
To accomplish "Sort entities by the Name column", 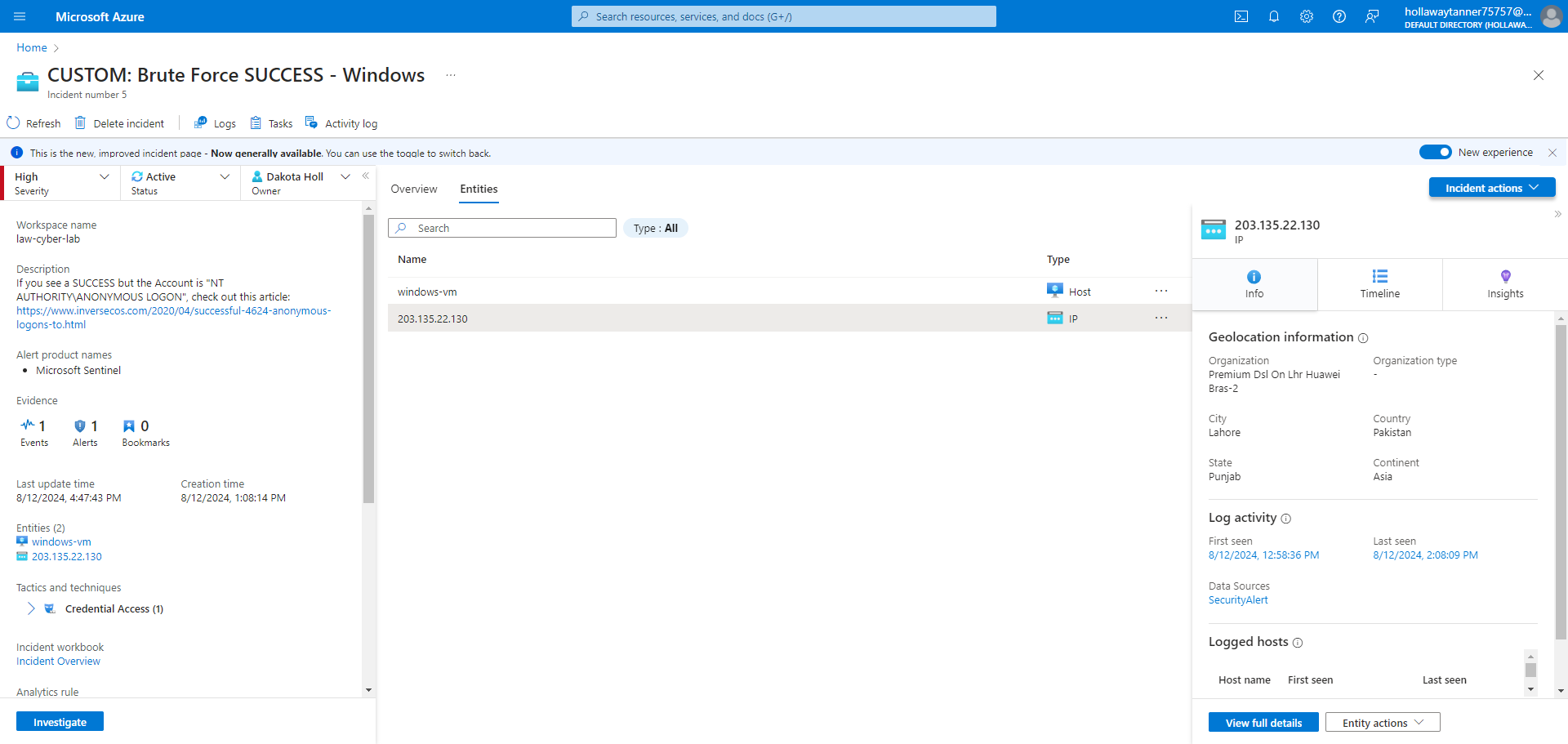I will [x=412, y=260].
